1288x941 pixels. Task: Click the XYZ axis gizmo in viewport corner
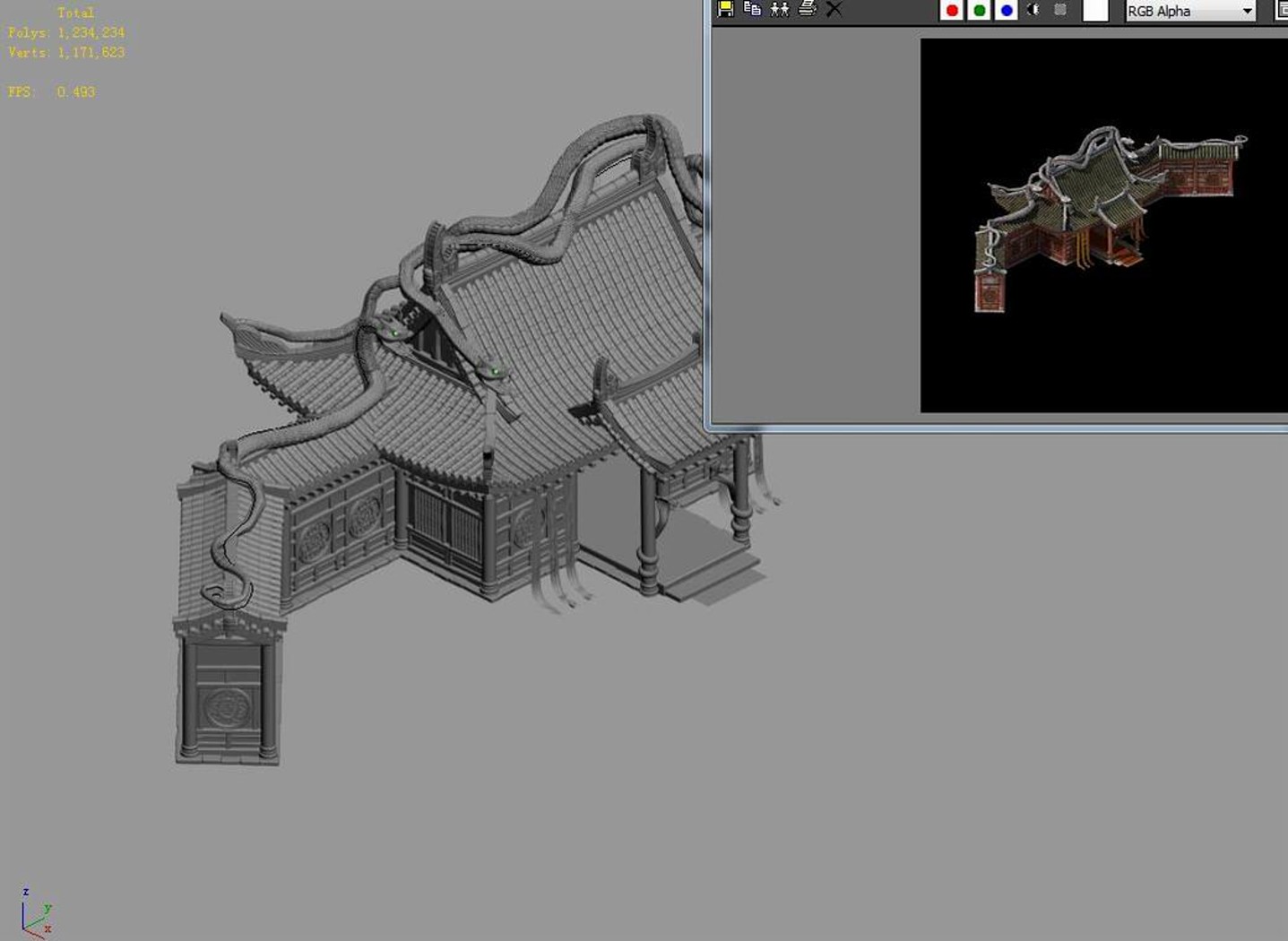point(37,913)
